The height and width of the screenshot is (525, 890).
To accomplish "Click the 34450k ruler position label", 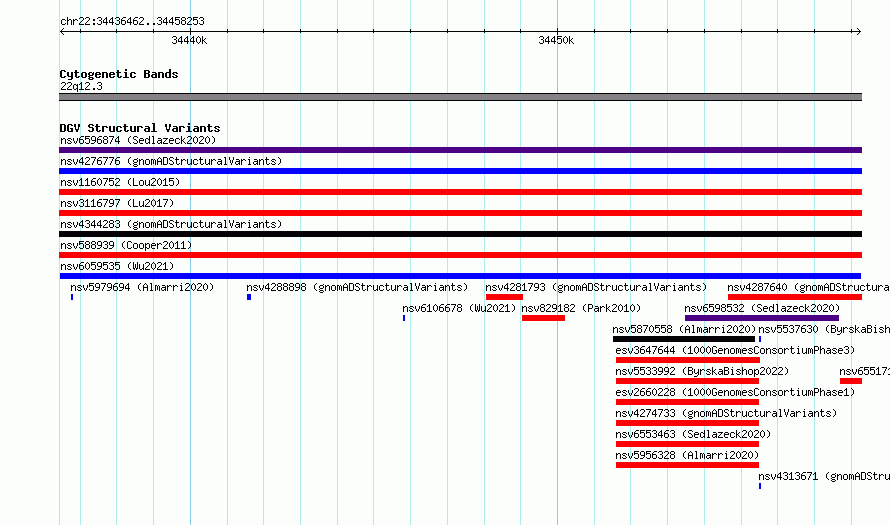I will pyautogui.click(x=556, y=40).
